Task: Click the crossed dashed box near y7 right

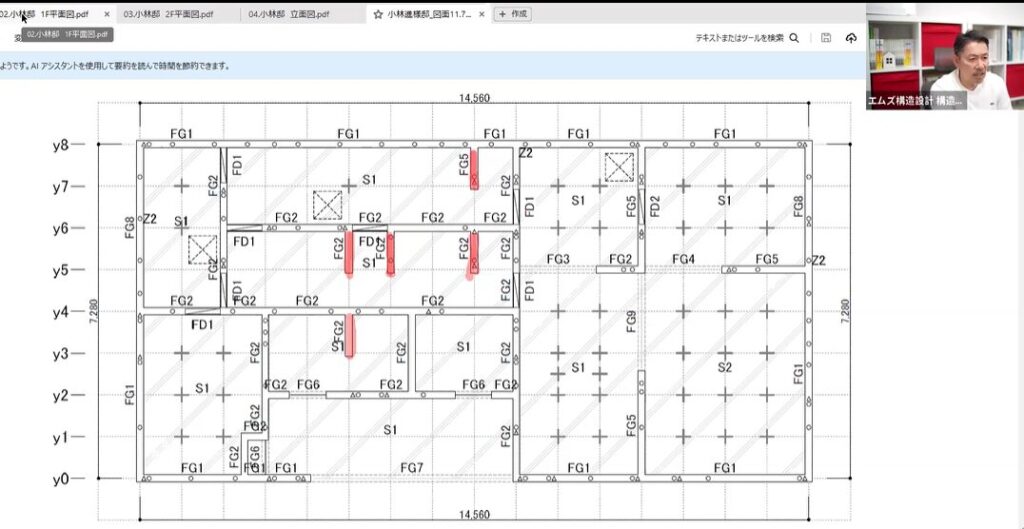Action: [x=619, y=167]
